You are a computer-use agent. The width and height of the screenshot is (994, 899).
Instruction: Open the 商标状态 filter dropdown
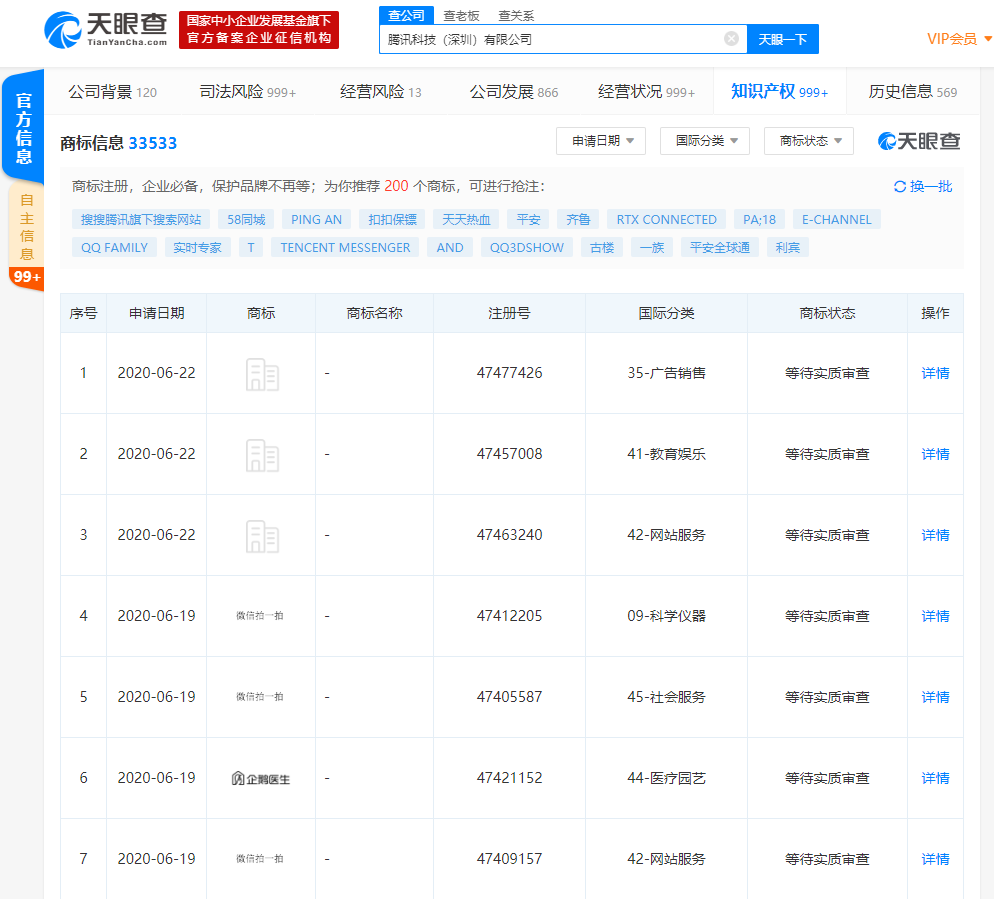pyautogui.click(x=808, y=141)
